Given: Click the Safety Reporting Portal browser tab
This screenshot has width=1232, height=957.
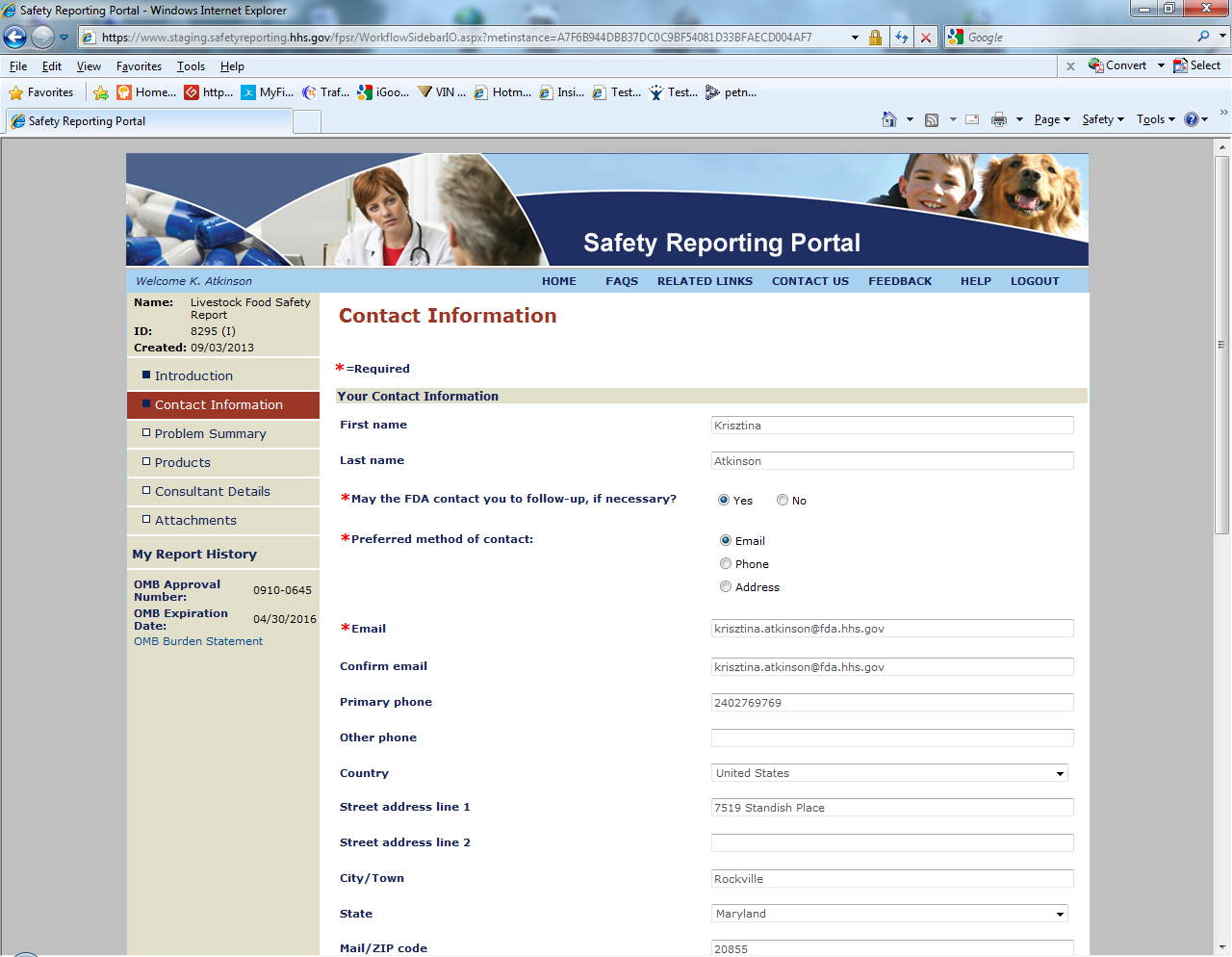Looking at the screenshot, I should pos(149,121).
